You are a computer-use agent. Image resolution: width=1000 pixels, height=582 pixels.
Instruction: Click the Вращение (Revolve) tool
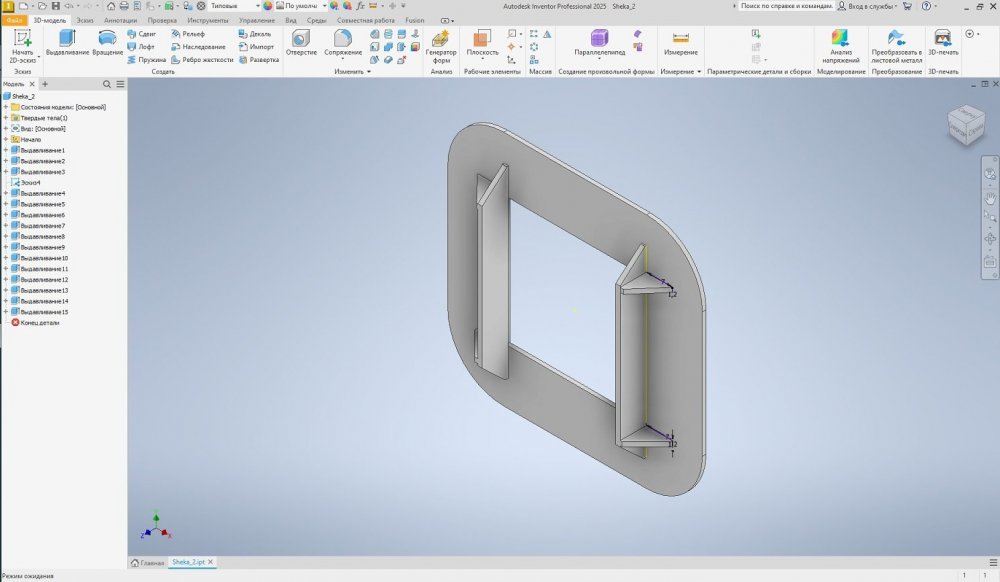pos(108,42)
